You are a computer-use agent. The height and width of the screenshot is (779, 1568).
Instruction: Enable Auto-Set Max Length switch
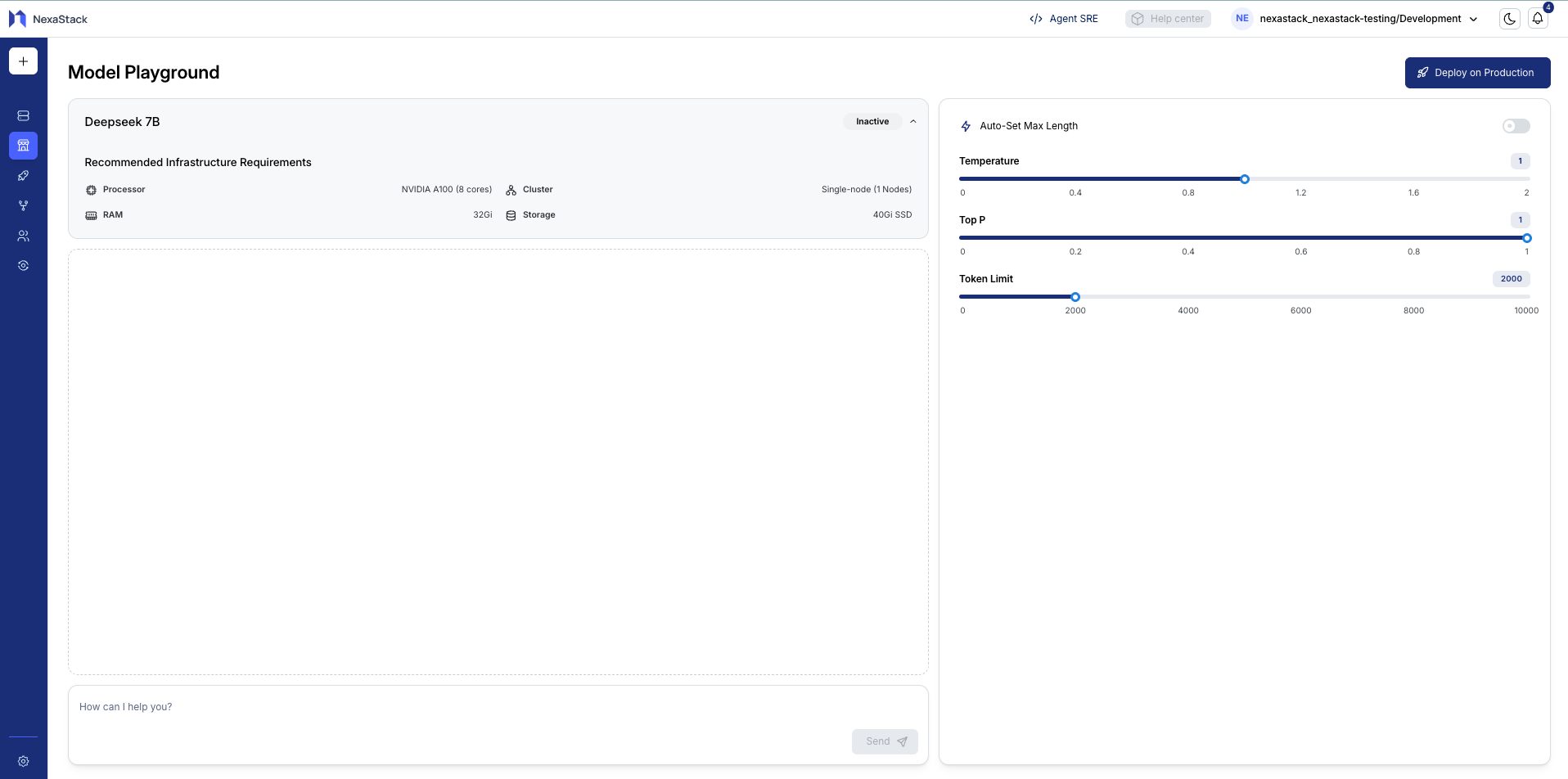[1516, 126]
